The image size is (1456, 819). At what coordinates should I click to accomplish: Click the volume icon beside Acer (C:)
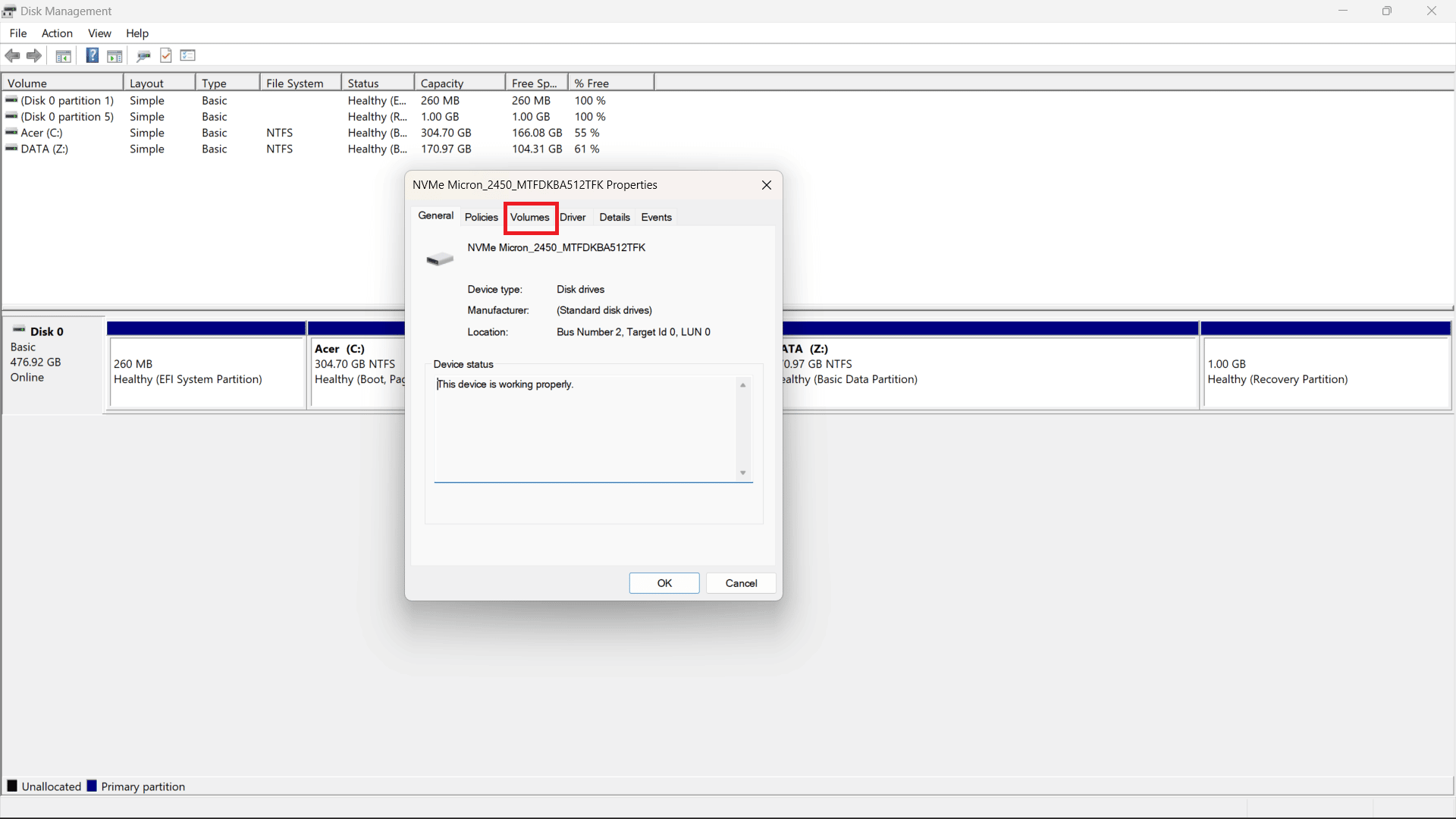pyautogui.click(x=11, y=132)
